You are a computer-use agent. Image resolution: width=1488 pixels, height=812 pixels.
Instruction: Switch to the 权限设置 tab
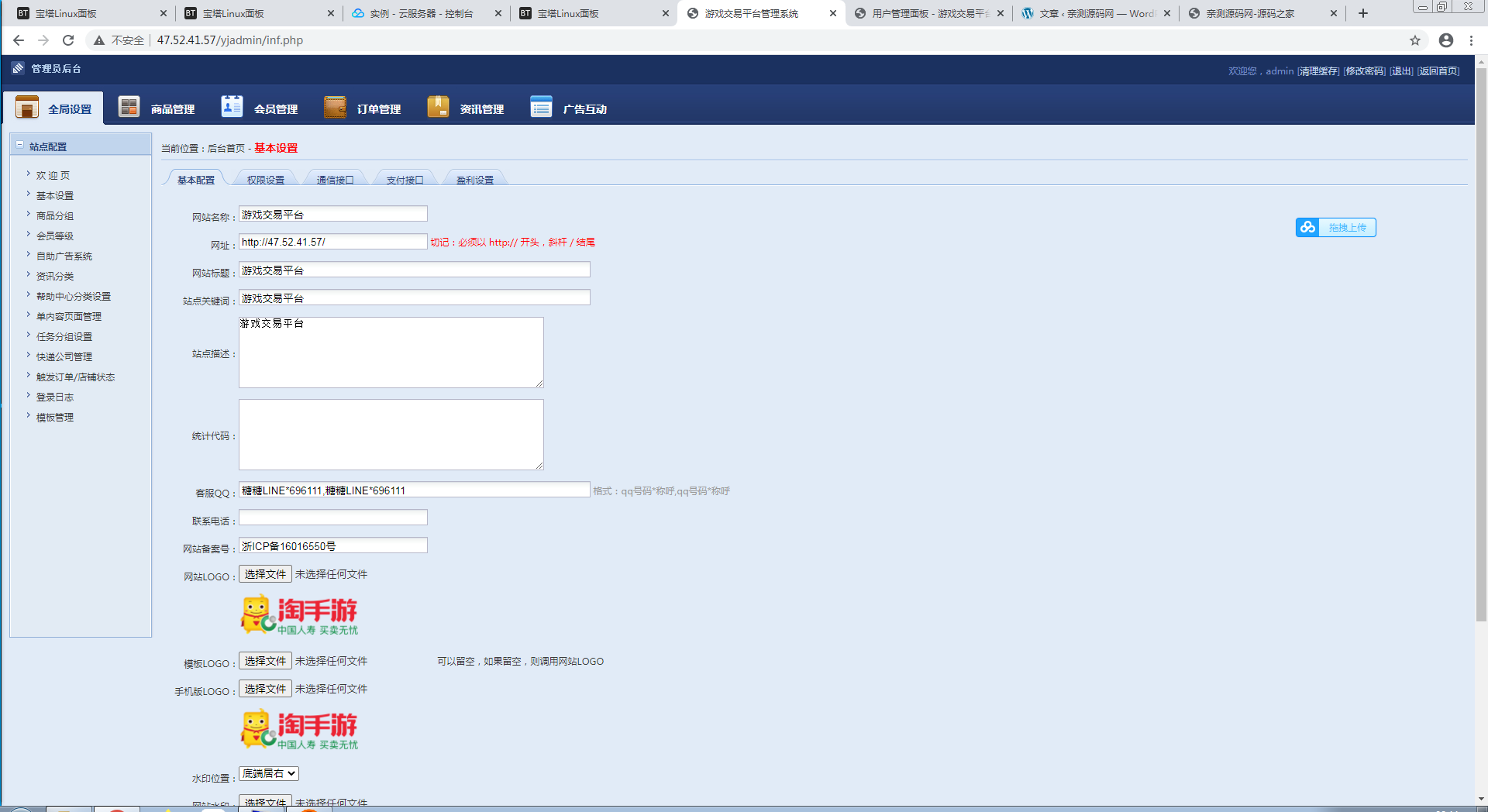pos(266,180)
